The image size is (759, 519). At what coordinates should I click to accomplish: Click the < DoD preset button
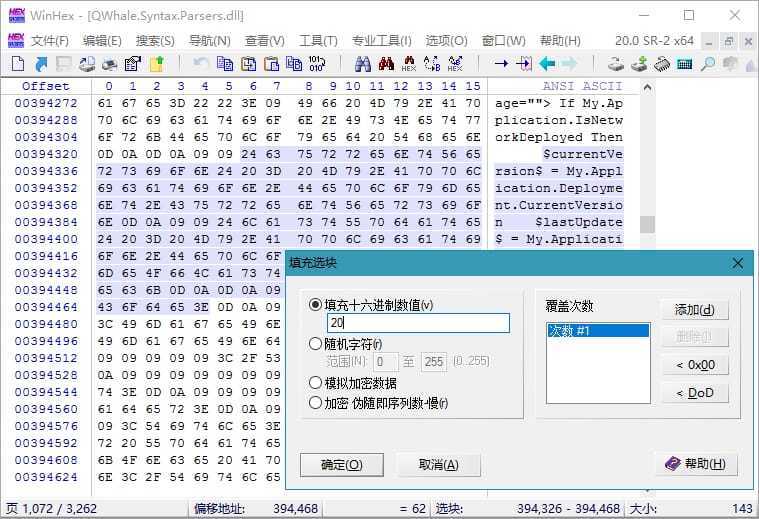click(x=695, y=393)
